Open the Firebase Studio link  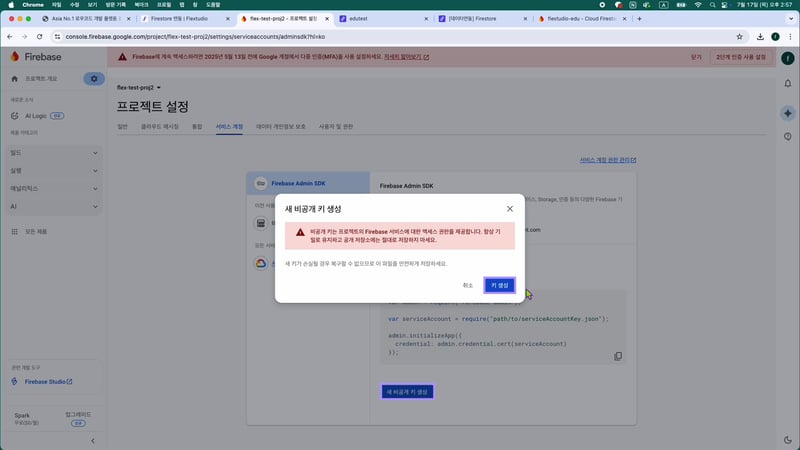tap(48, 381)
